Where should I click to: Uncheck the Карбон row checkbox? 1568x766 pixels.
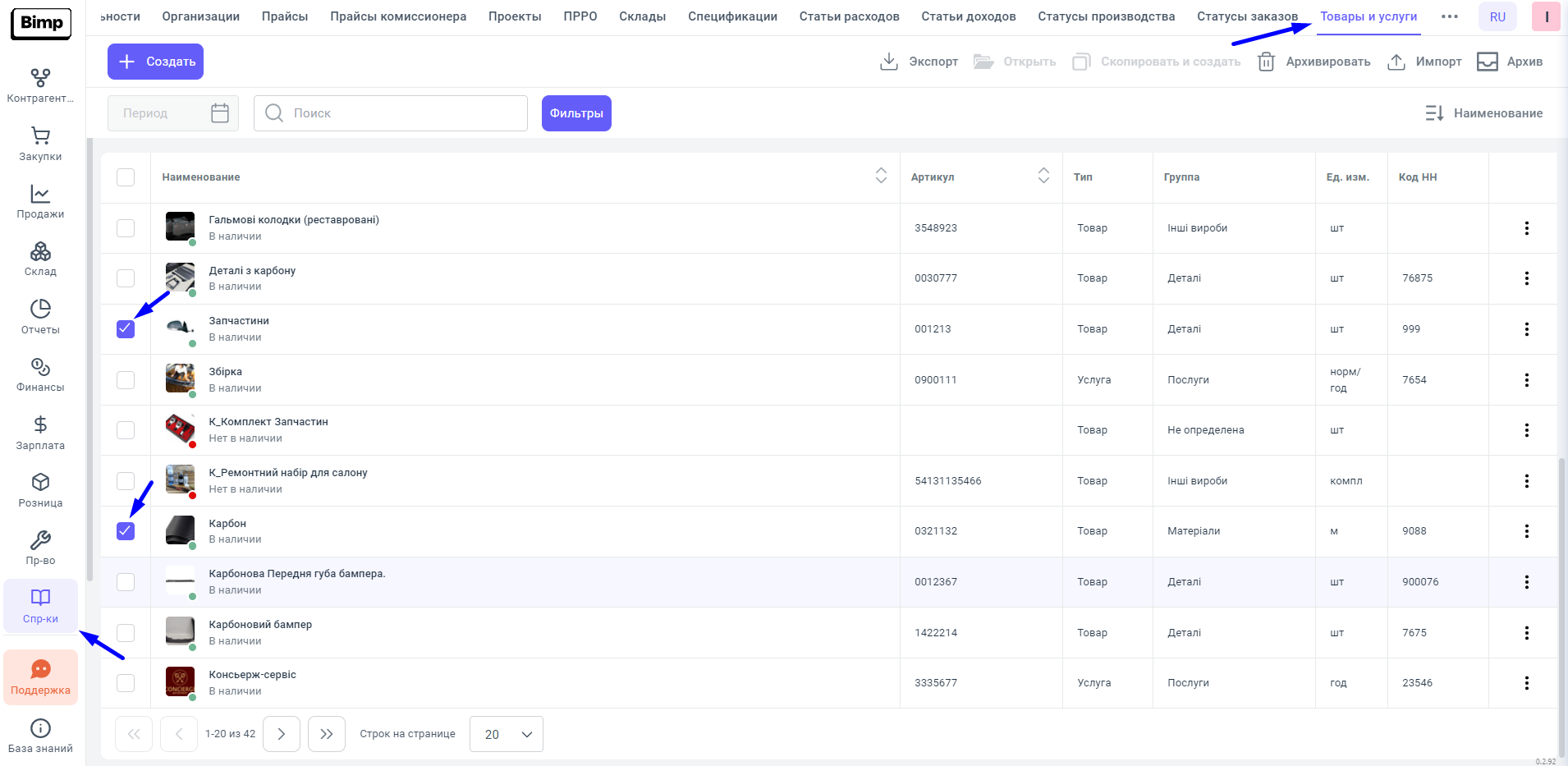(126, 531)
